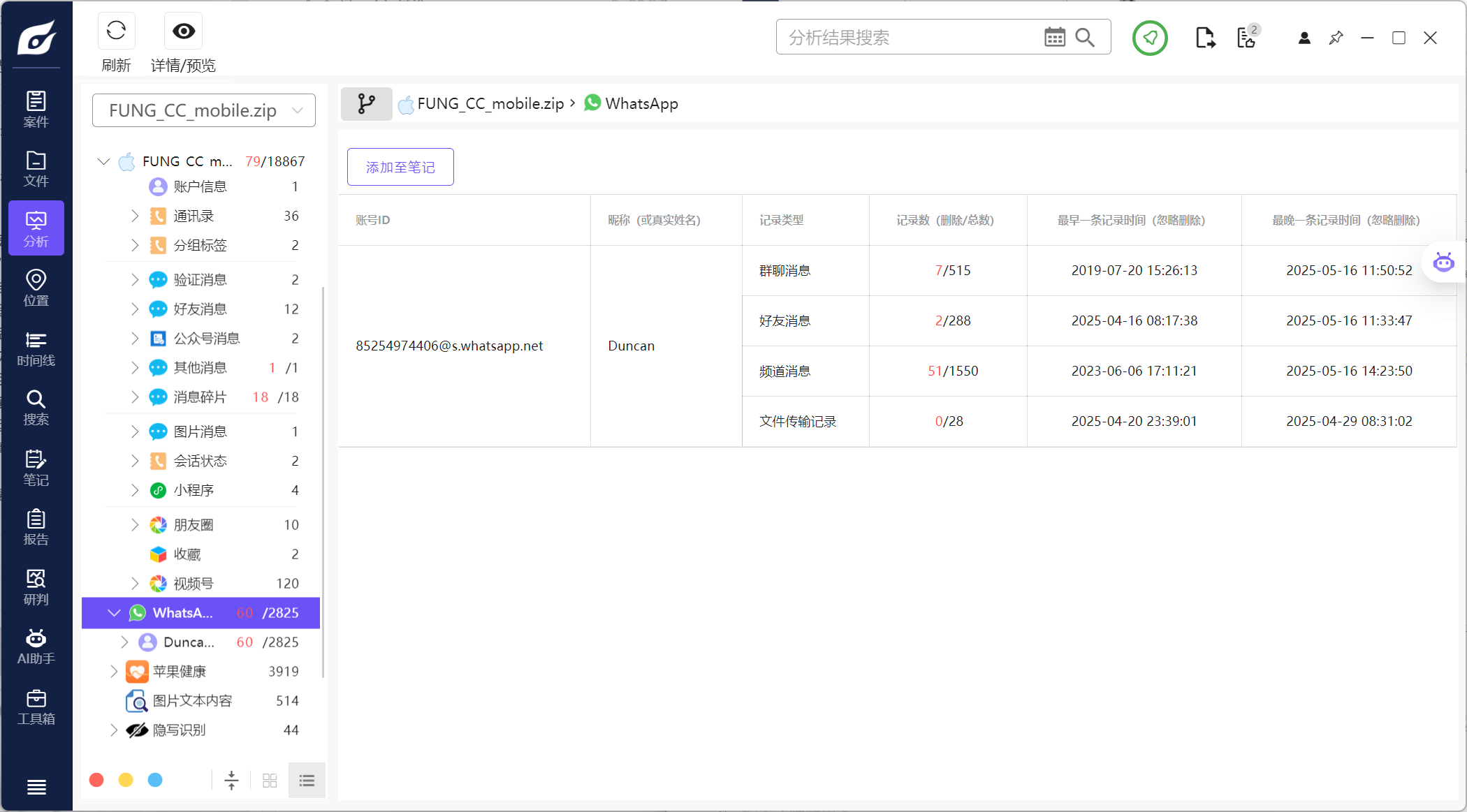
Task: Open the 位置 location sidebar icon
Action: (36, 288)
